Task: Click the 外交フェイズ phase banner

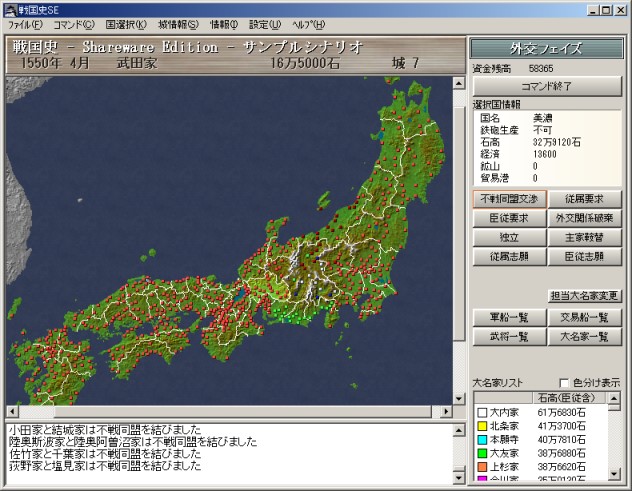Action: tap(547, 48)
